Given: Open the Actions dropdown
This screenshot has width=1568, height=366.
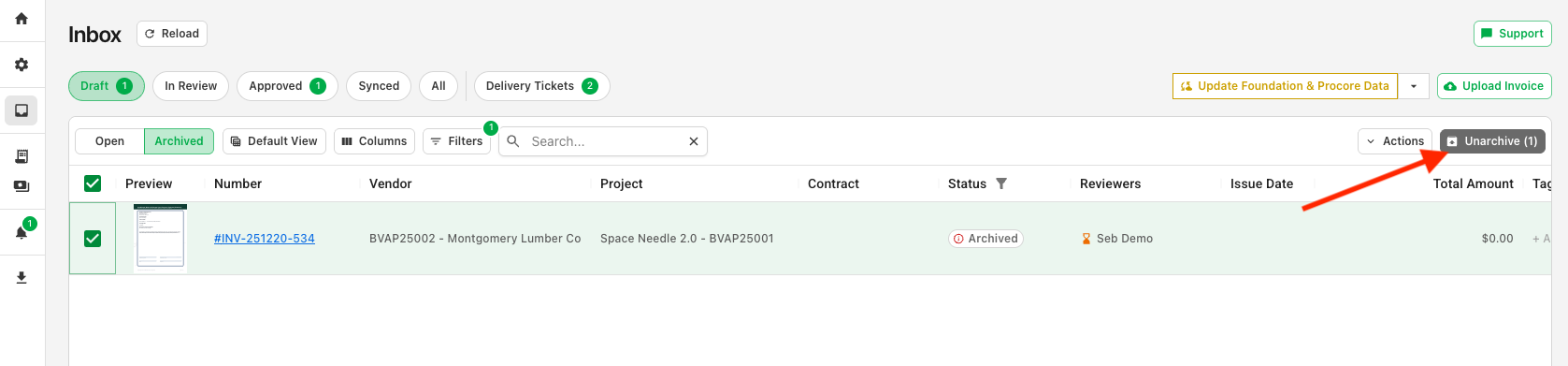Looking at the screenshot, I should (x=1395, y=141).
